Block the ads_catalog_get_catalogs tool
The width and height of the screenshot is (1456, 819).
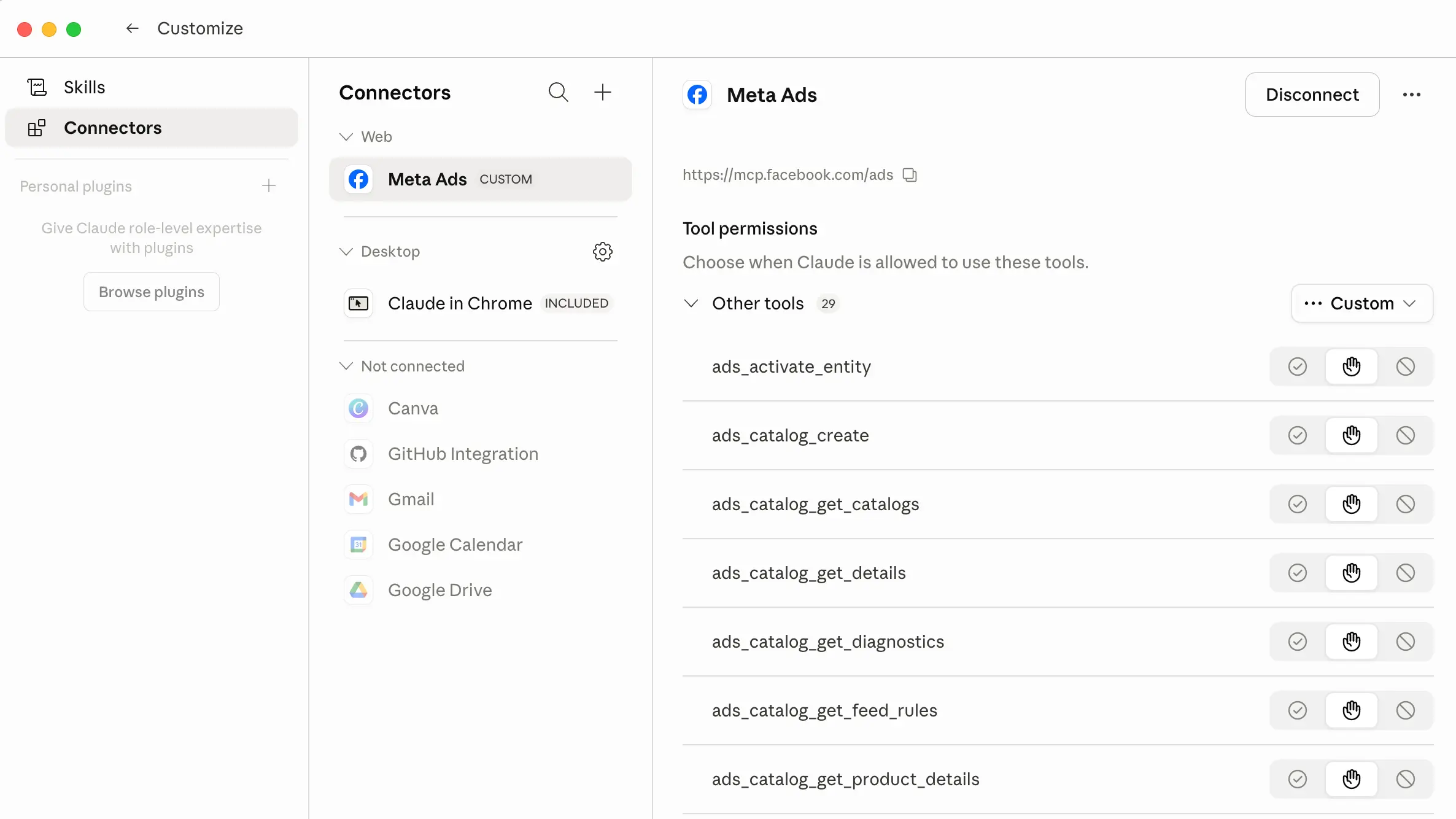click(1406, 504)
